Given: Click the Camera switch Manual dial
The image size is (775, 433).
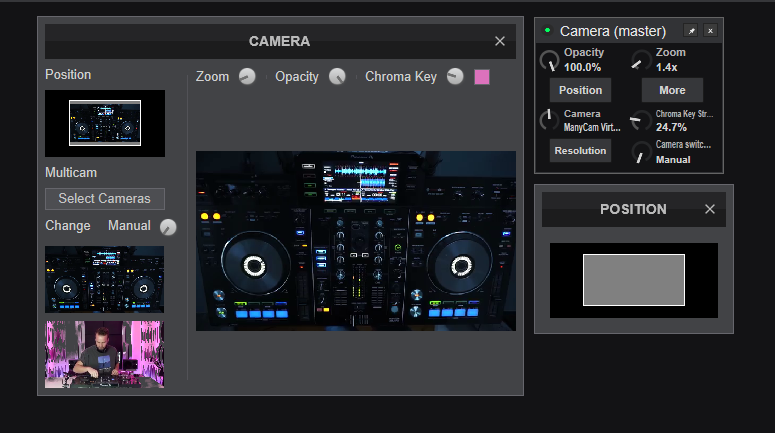Looking at the screenshot, I should [641, 153].
